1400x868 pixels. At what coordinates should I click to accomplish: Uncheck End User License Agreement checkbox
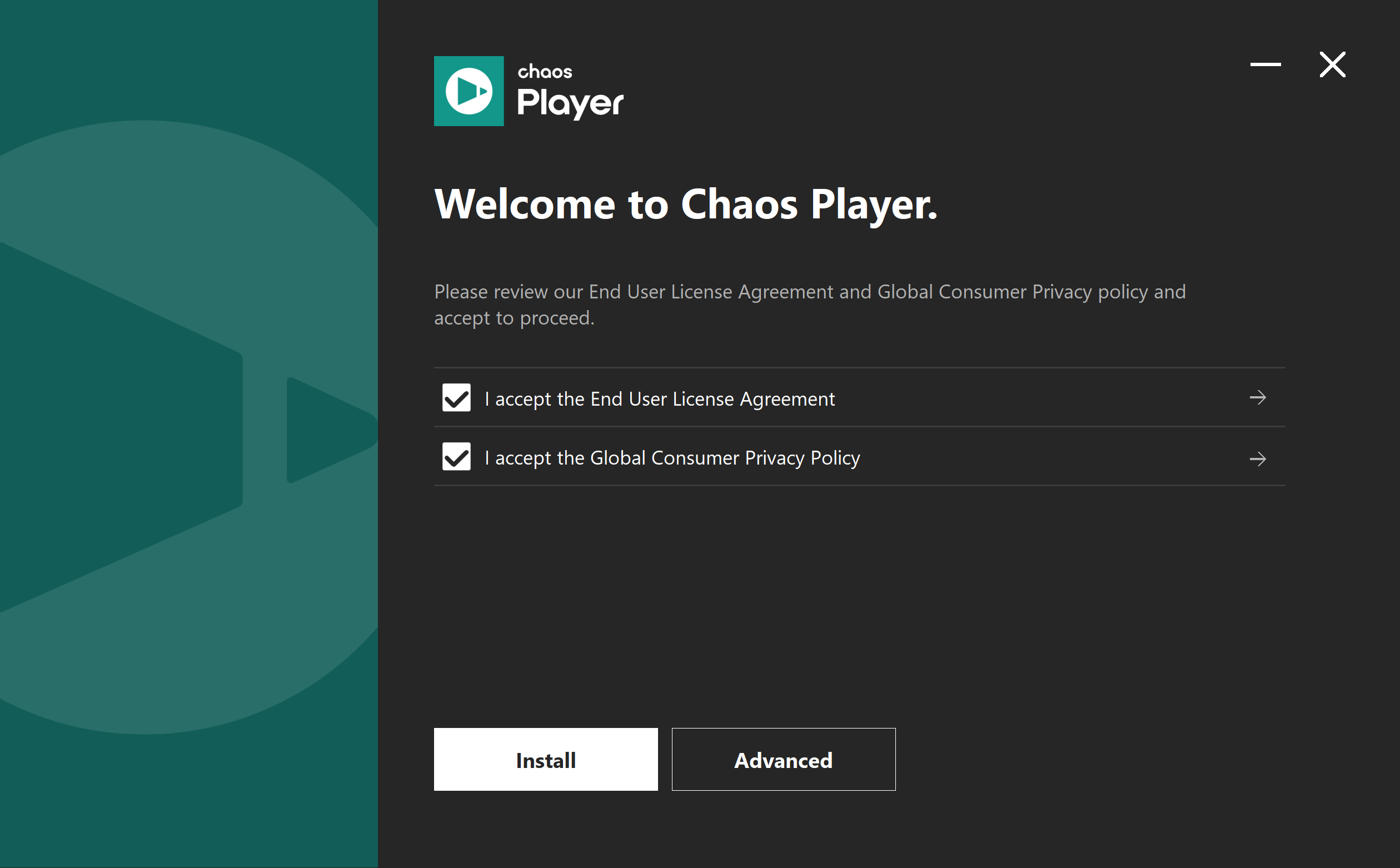coord(456,398)
